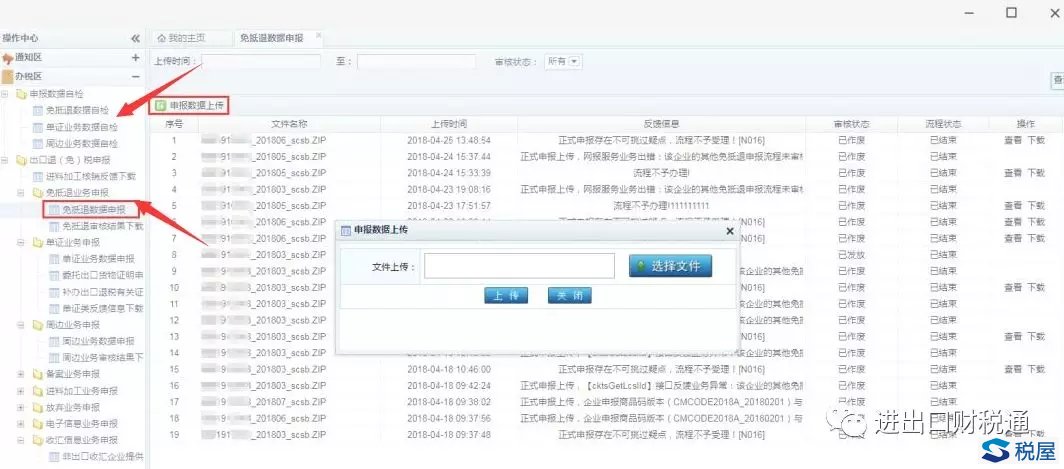Open 进料加工核销反馈下载 tree entry
The height and width of the screenshot is (469, 1064).
(x=91, y=176)
